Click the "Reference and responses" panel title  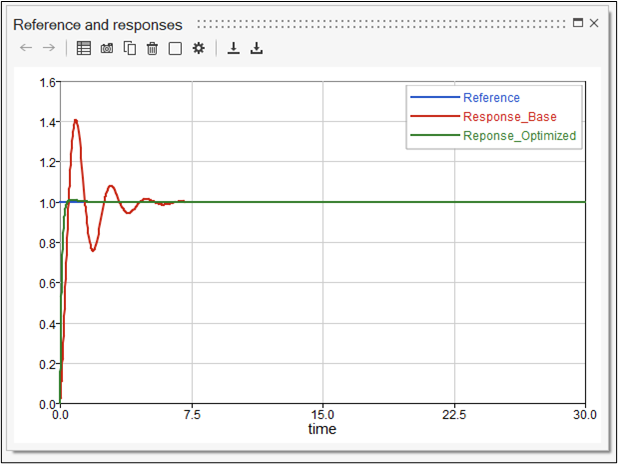tap(98, 24)
